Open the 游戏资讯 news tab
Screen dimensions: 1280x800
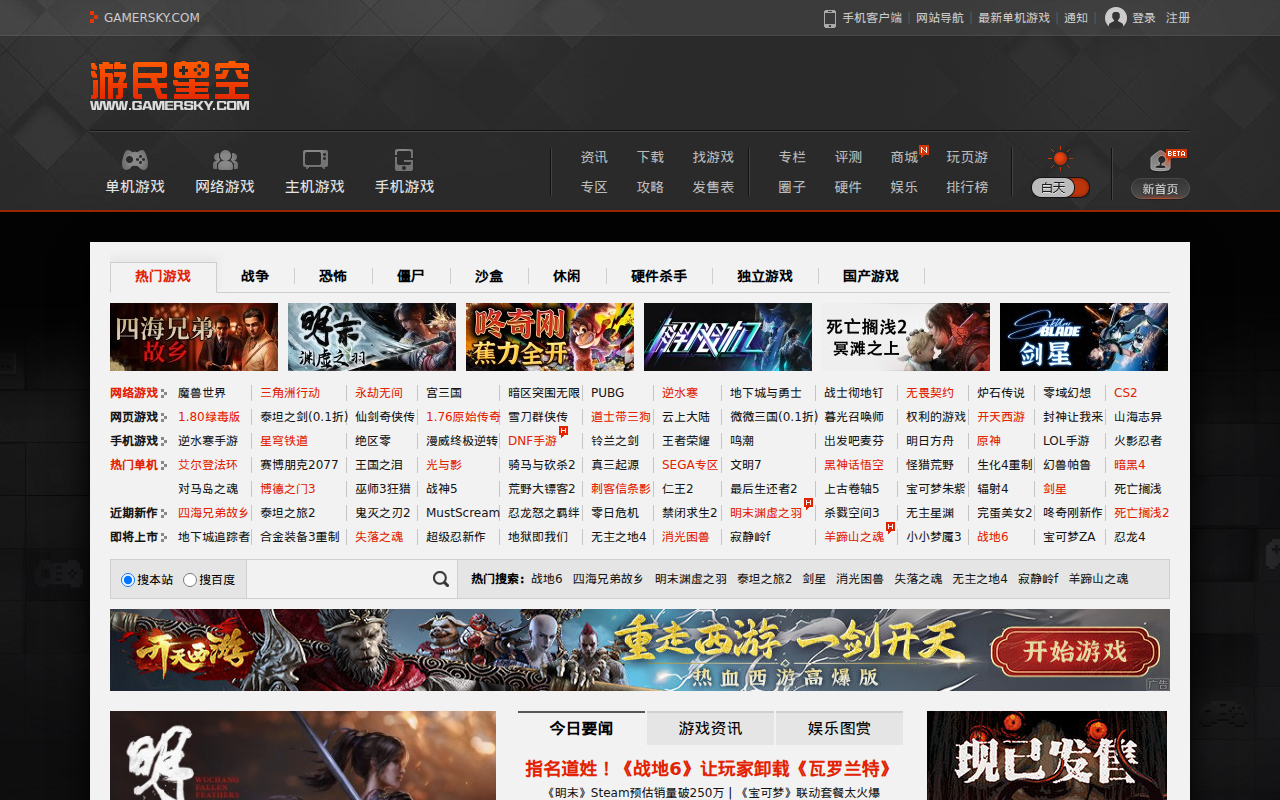point(710,728)
